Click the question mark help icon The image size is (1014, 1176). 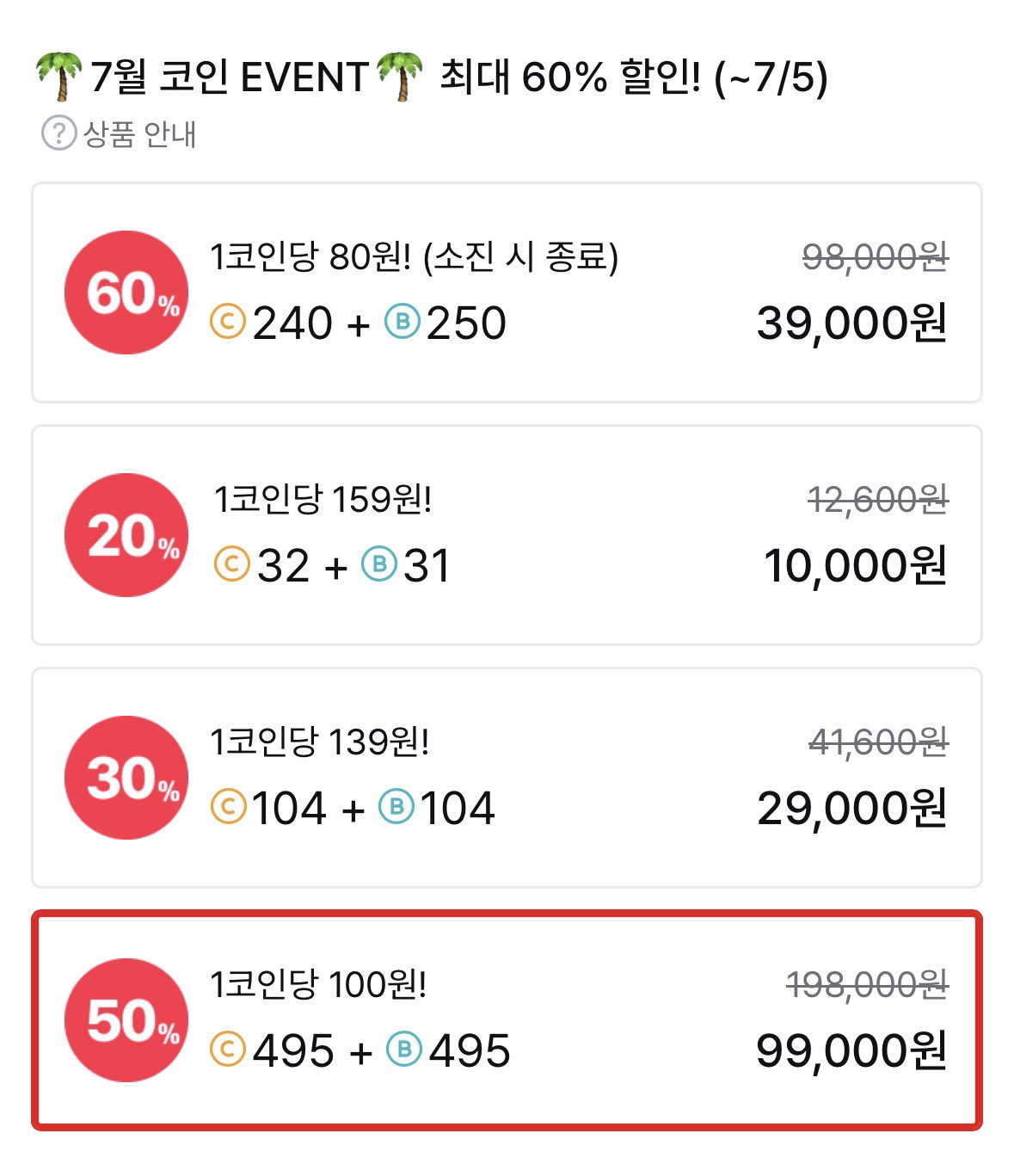point(58,134)
